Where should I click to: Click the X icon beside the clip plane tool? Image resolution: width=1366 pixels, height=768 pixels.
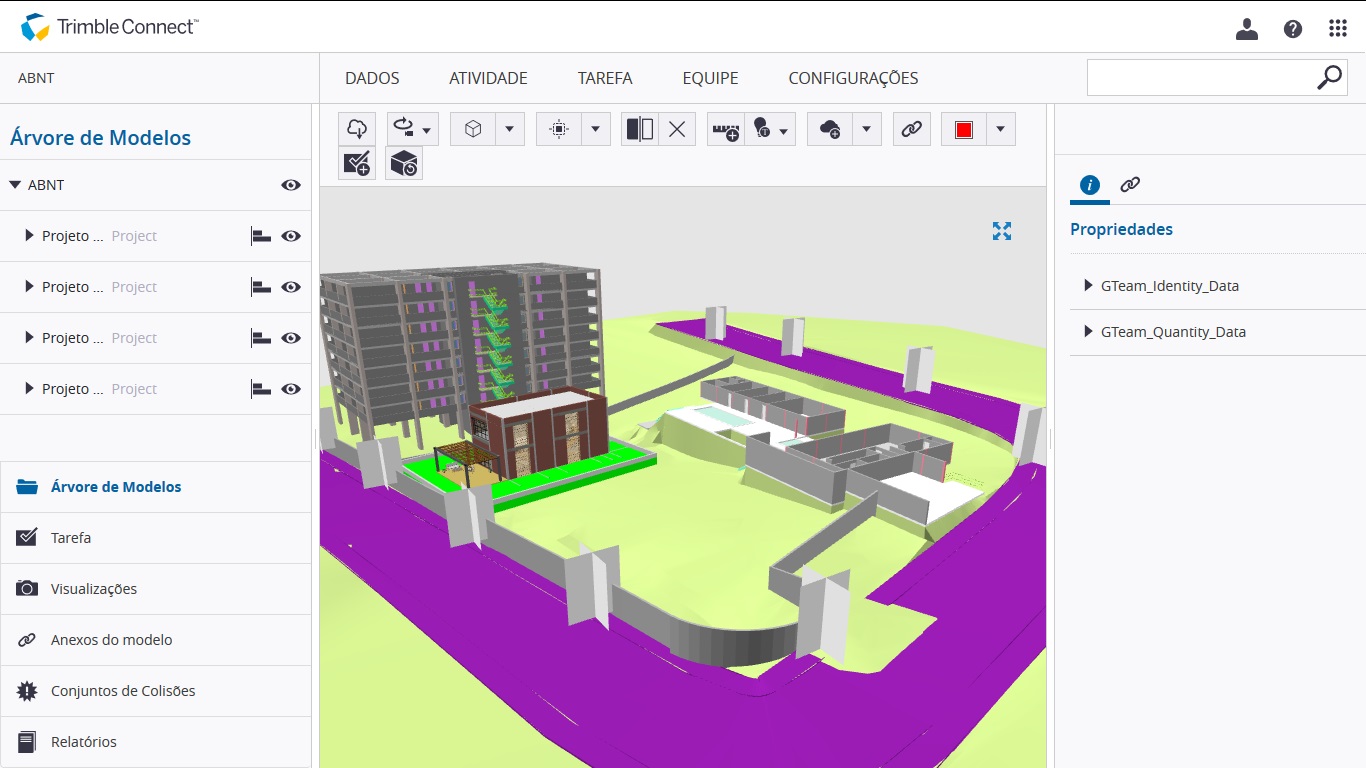click(677, 129)
